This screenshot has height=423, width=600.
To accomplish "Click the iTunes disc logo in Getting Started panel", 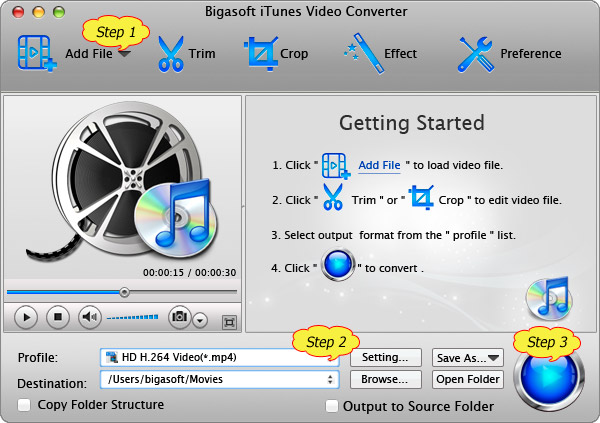I will point(549,298).
